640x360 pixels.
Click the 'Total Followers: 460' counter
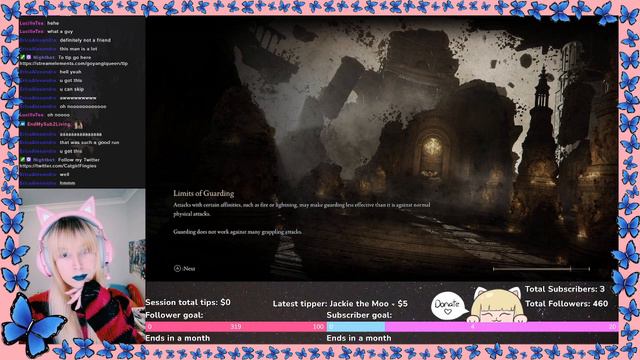click(x=567, y=304)
